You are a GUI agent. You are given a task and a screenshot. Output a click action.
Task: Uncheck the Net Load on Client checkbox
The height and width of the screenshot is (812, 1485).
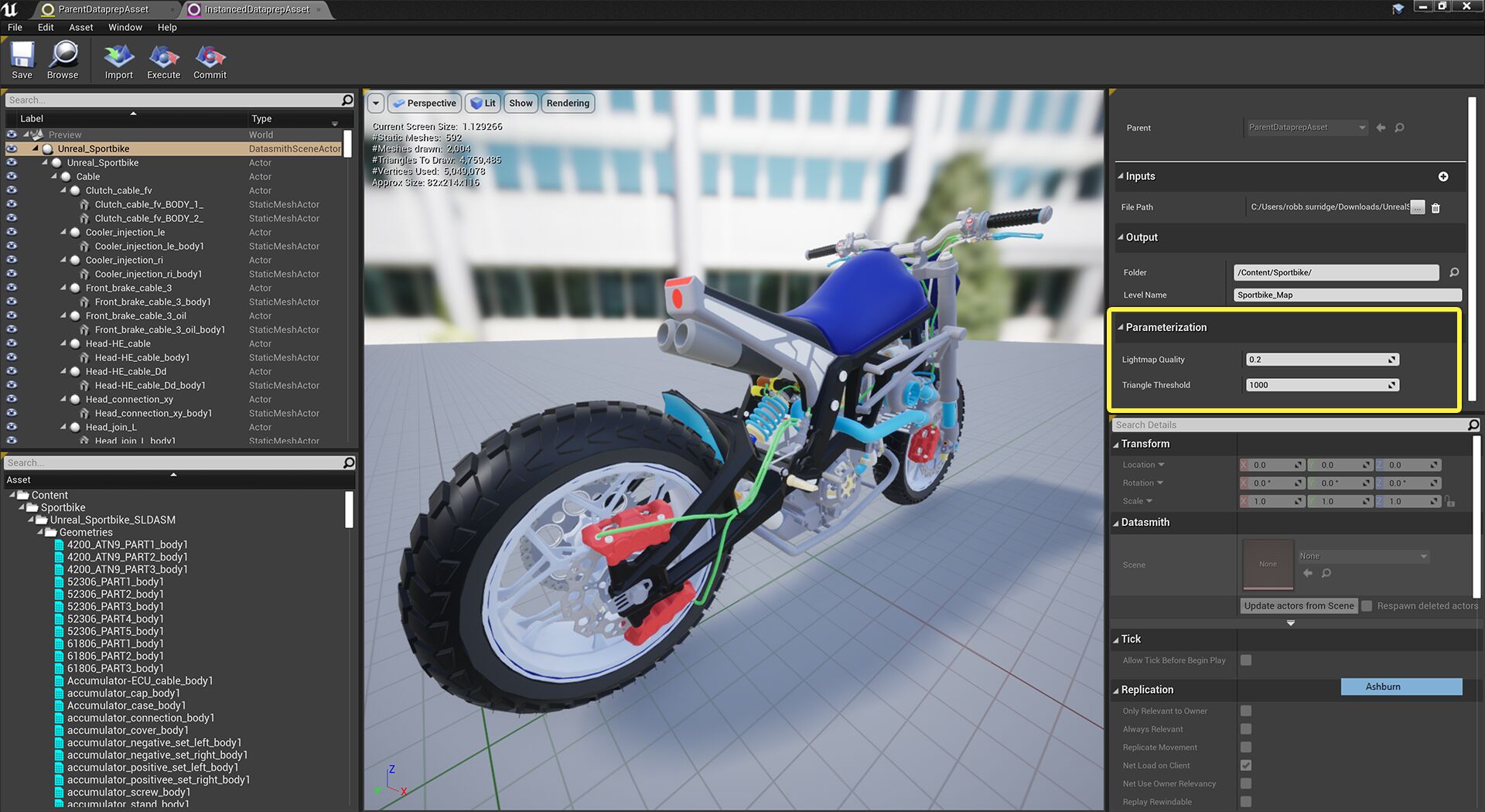[x=1246, y=766]
